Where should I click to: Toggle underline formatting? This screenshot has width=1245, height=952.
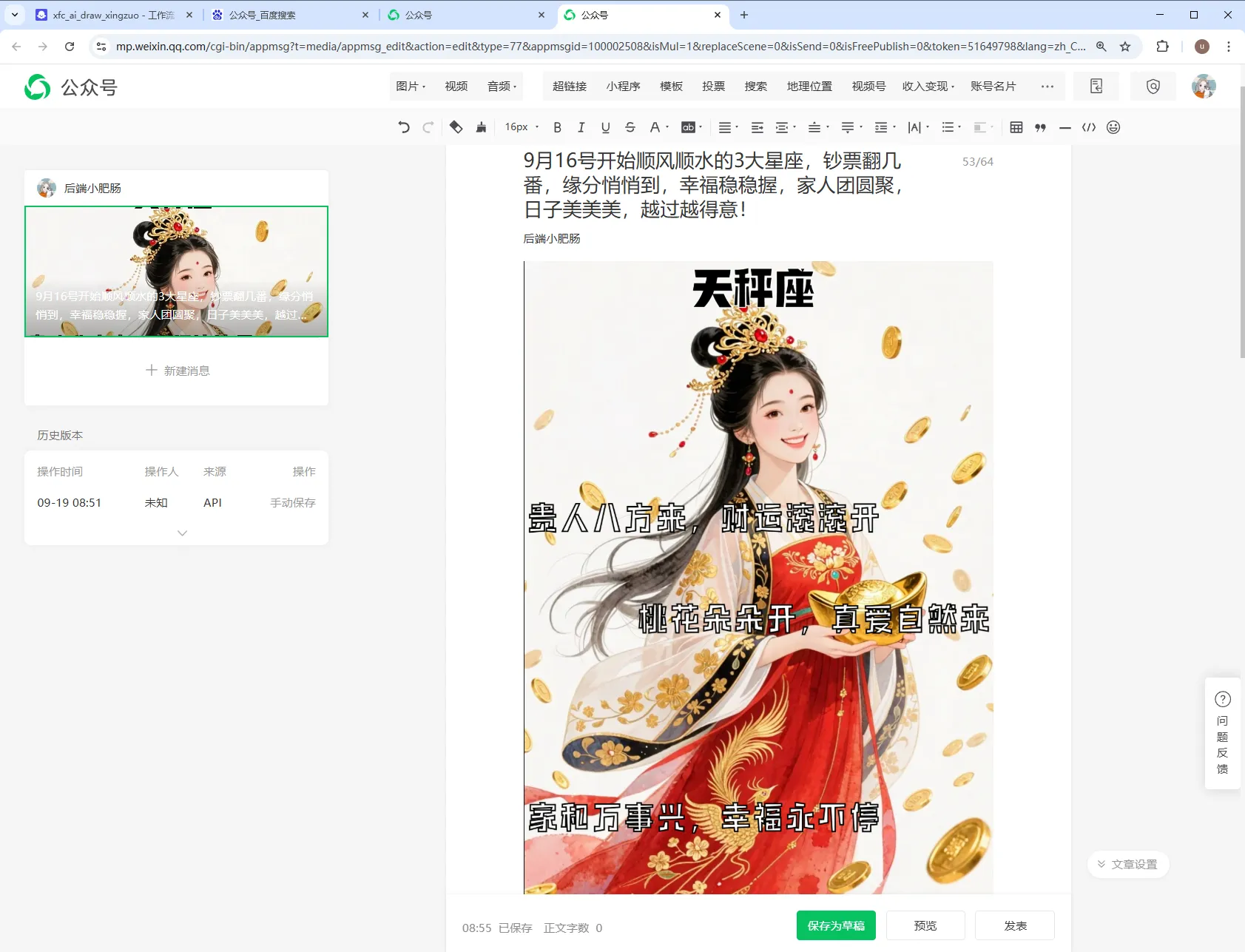coord(606,127)
